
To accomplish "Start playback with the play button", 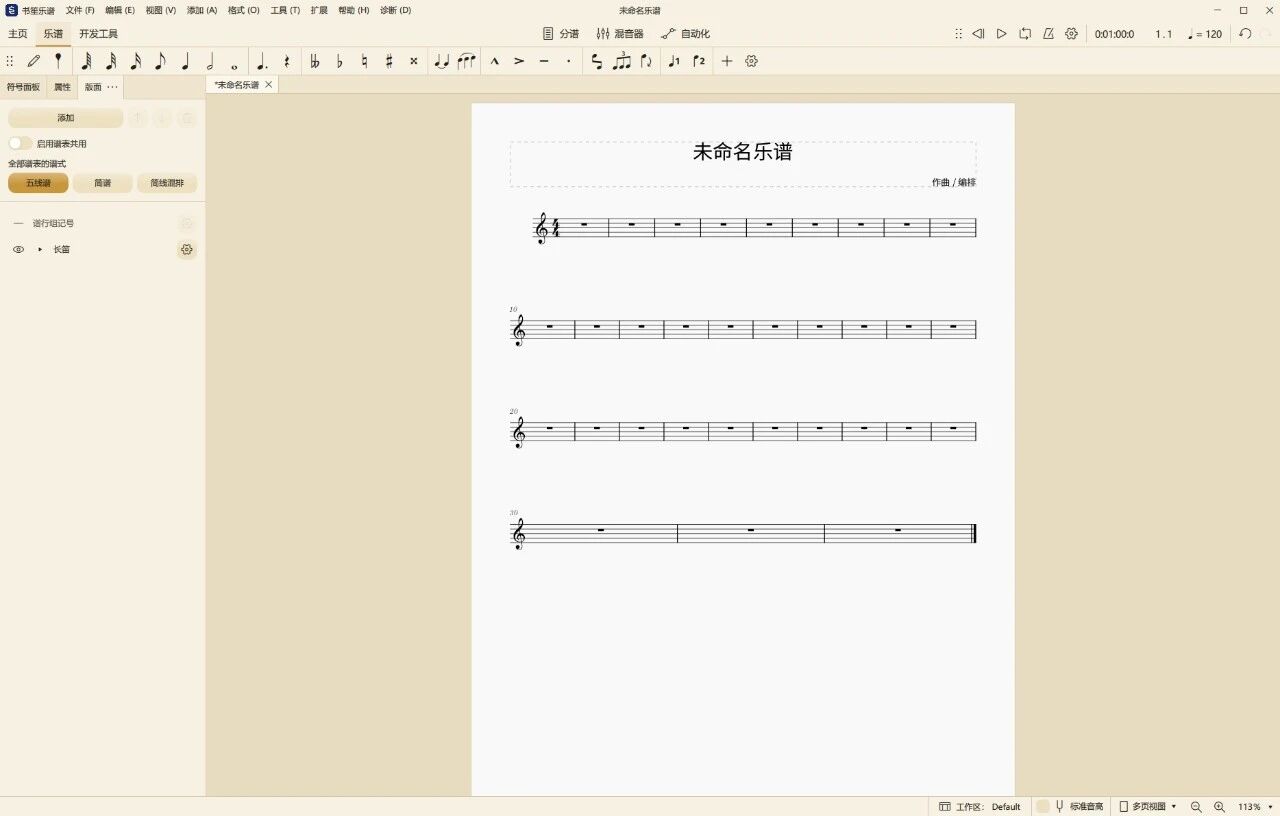I will [1001, 34].
